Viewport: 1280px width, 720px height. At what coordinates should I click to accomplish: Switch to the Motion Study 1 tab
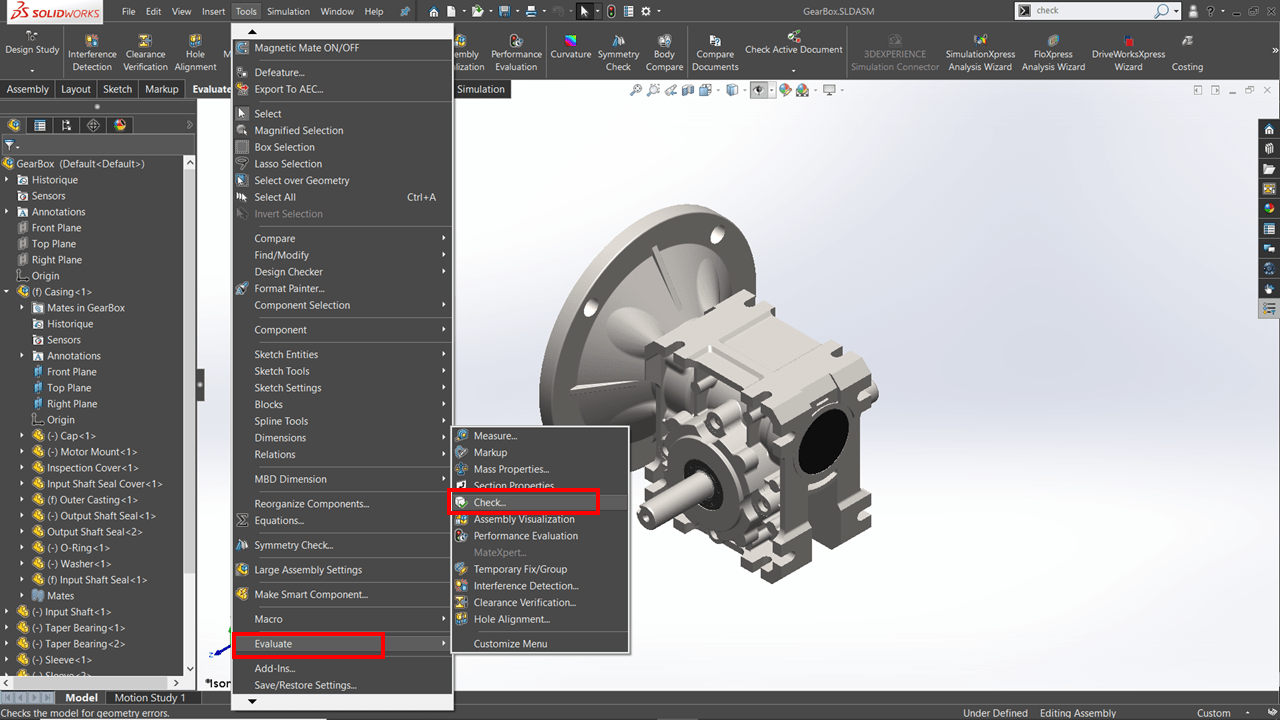152,697
